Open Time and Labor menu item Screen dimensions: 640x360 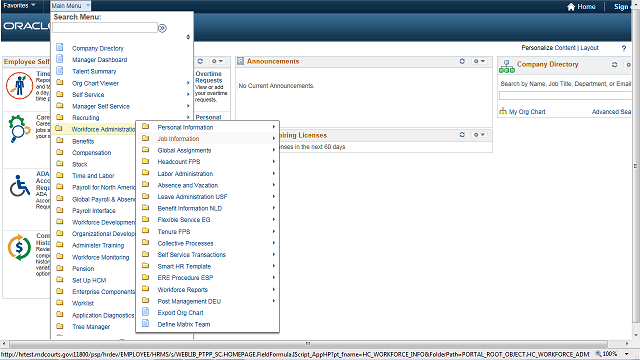coord(94,176)
